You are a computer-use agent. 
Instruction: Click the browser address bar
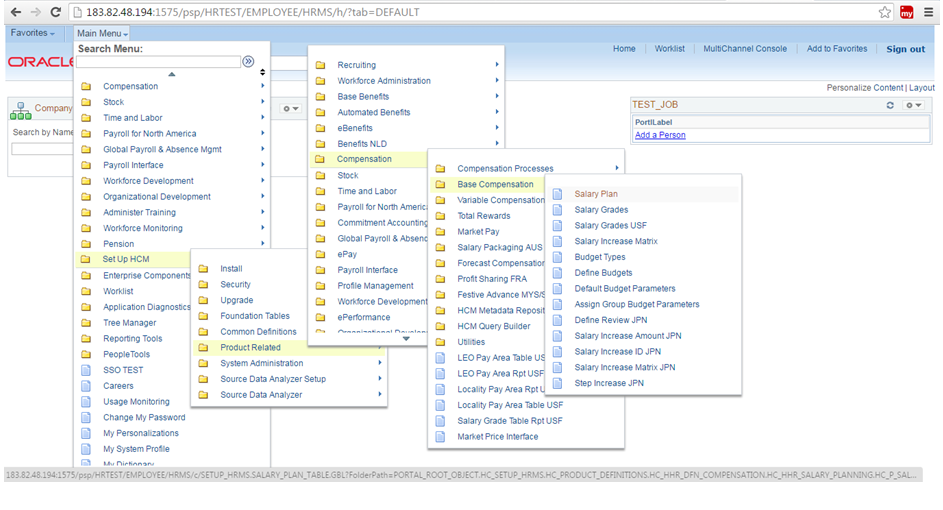tap(472, 12)
